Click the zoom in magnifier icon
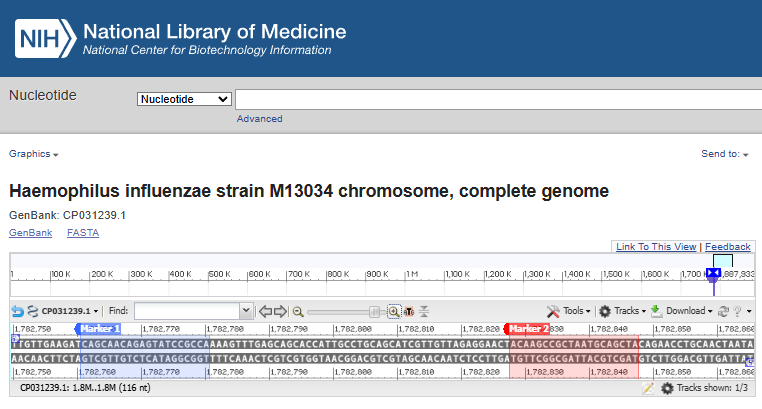 point(394,311)
